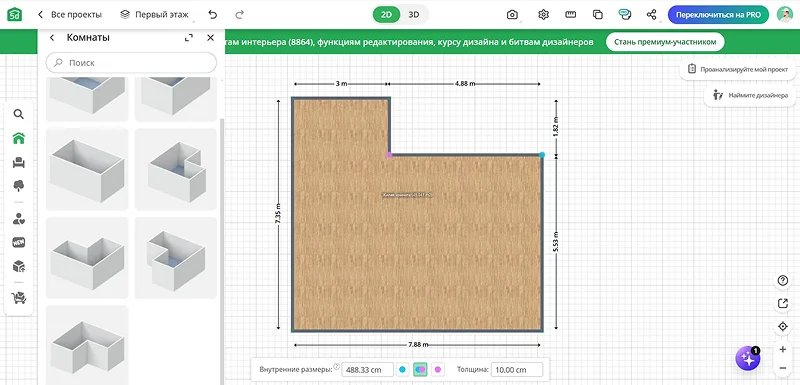Click the pink wall corner point

[x=389, y=154]
